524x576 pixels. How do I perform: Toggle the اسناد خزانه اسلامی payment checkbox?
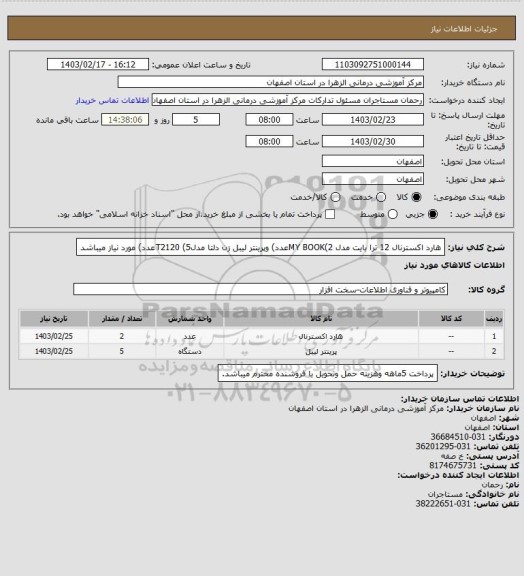pyautogui.click(x=330, y=214)
